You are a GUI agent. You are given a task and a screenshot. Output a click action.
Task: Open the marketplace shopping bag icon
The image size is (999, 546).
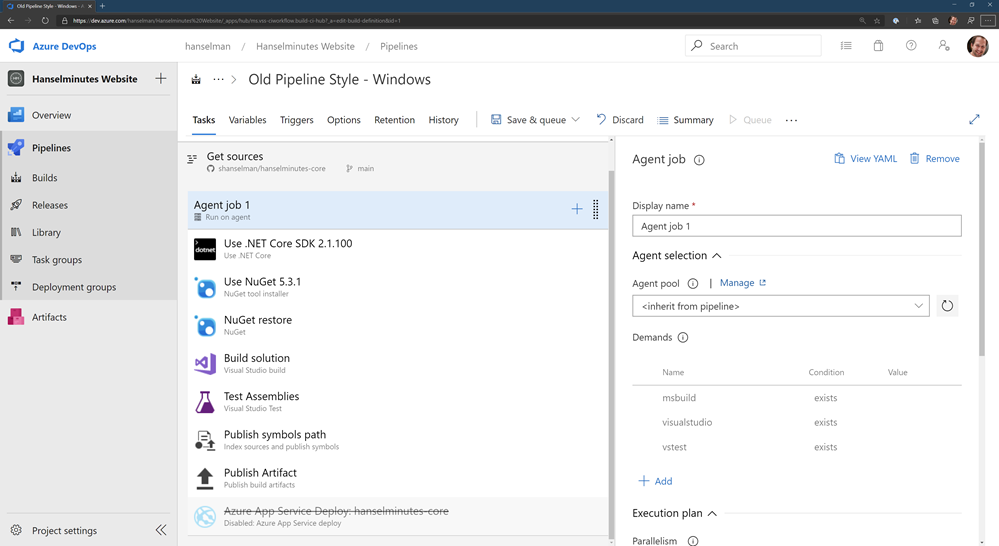pyautogui.click(x=879, y=46)
